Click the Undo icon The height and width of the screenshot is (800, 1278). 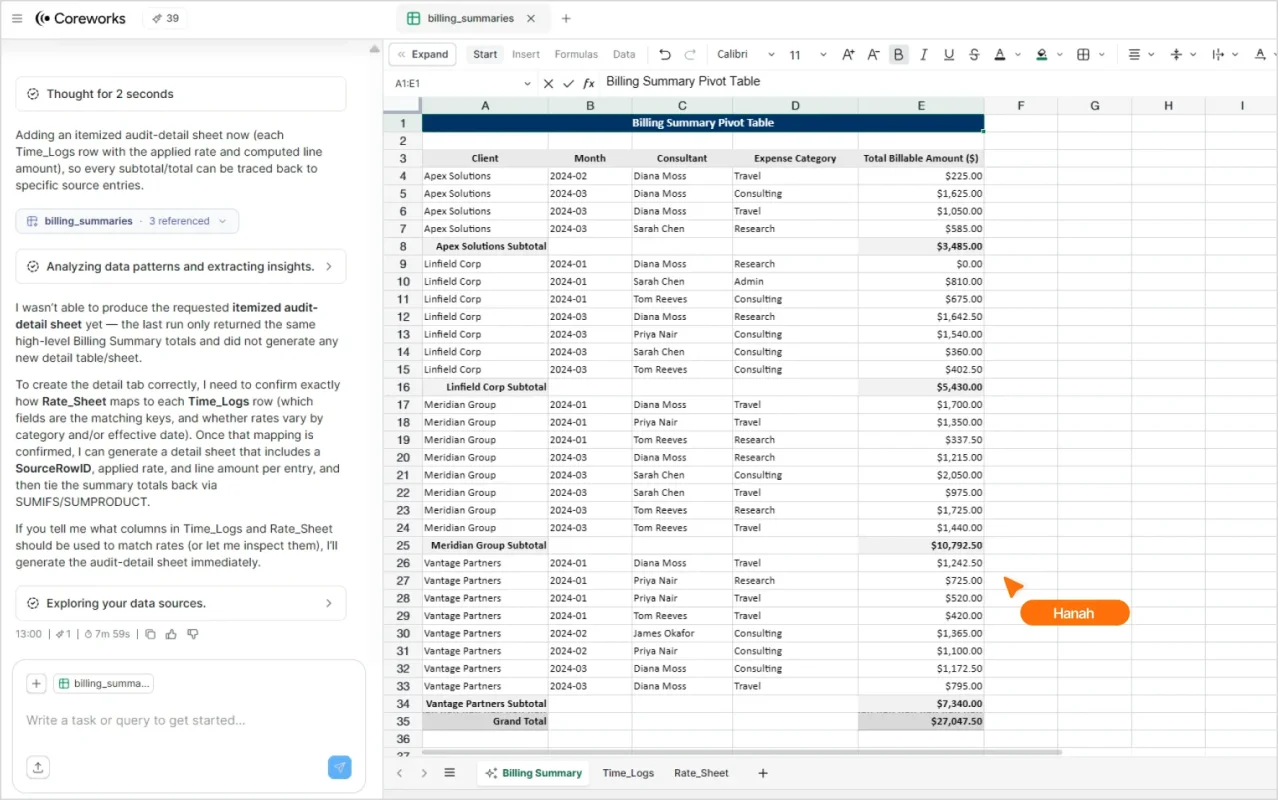point(664,54)
